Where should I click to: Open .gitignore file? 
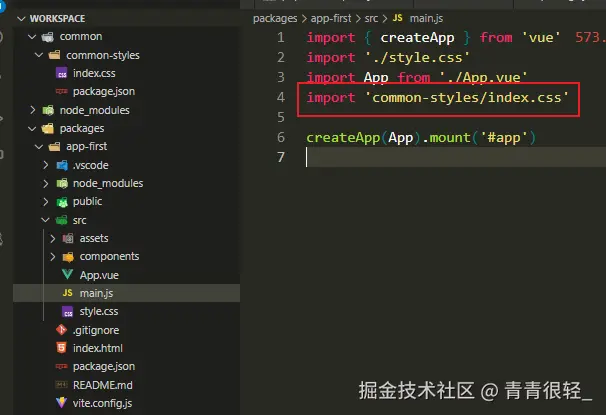click(96, 330)
